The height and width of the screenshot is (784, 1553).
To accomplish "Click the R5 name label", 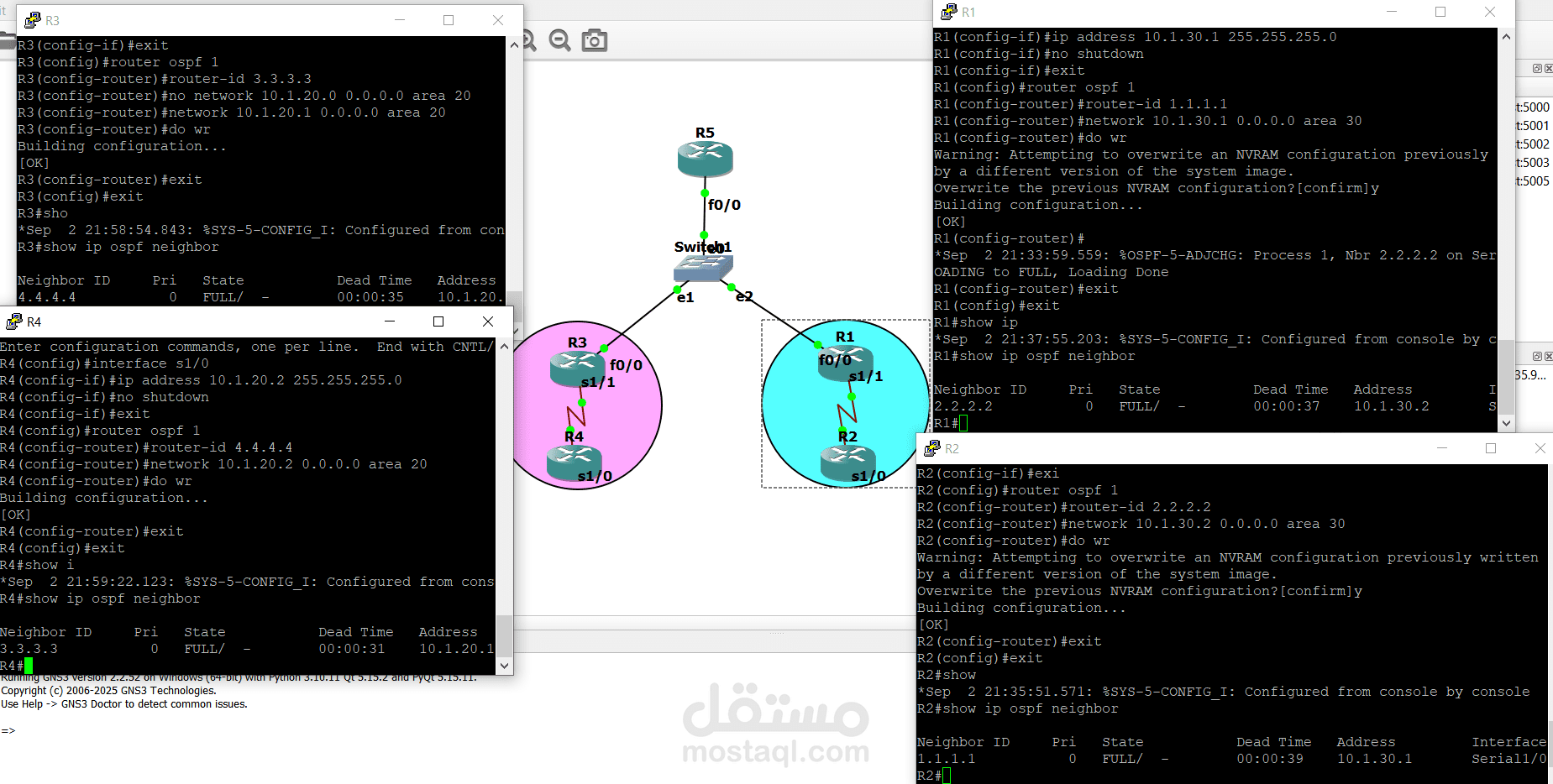I will point(705,133).
